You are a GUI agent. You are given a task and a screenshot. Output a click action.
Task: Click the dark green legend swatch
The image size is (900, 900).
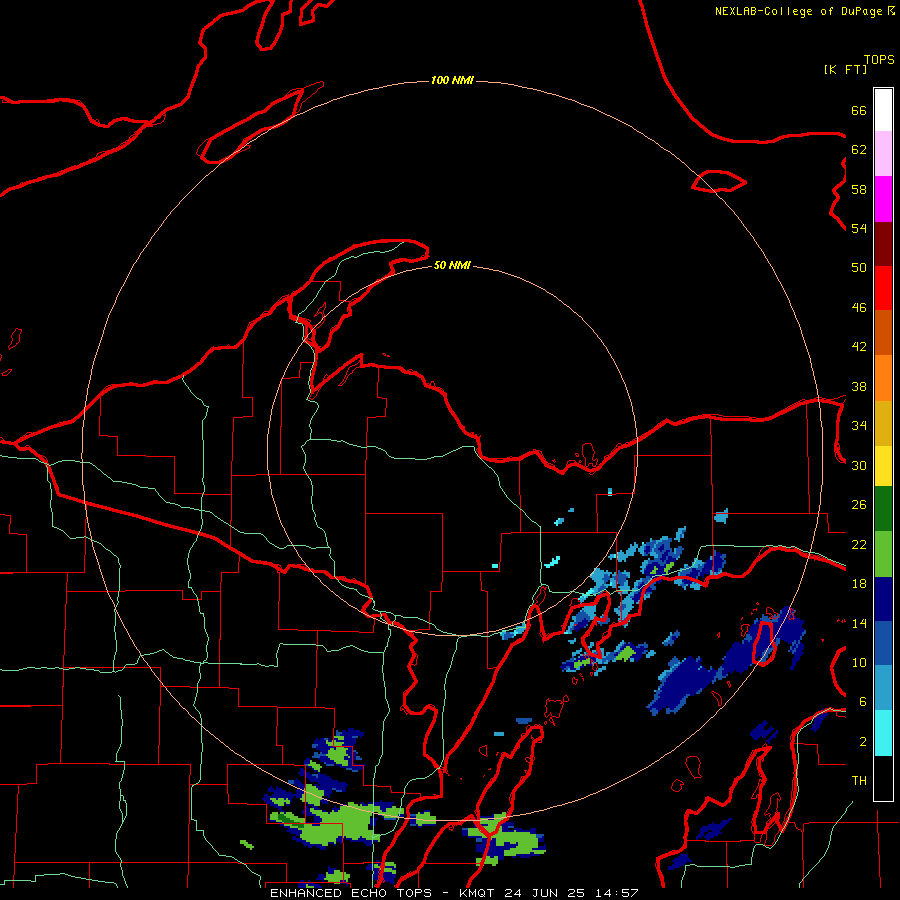click(x=883, y=509)
